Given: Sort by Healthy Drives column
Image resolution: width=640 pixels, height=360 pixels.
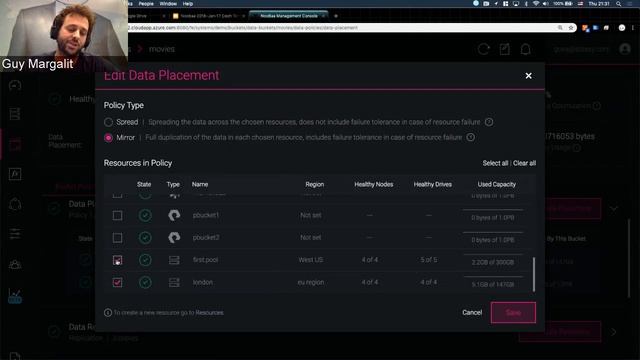Looking at the screenshot, I should (x=433, y=184).
